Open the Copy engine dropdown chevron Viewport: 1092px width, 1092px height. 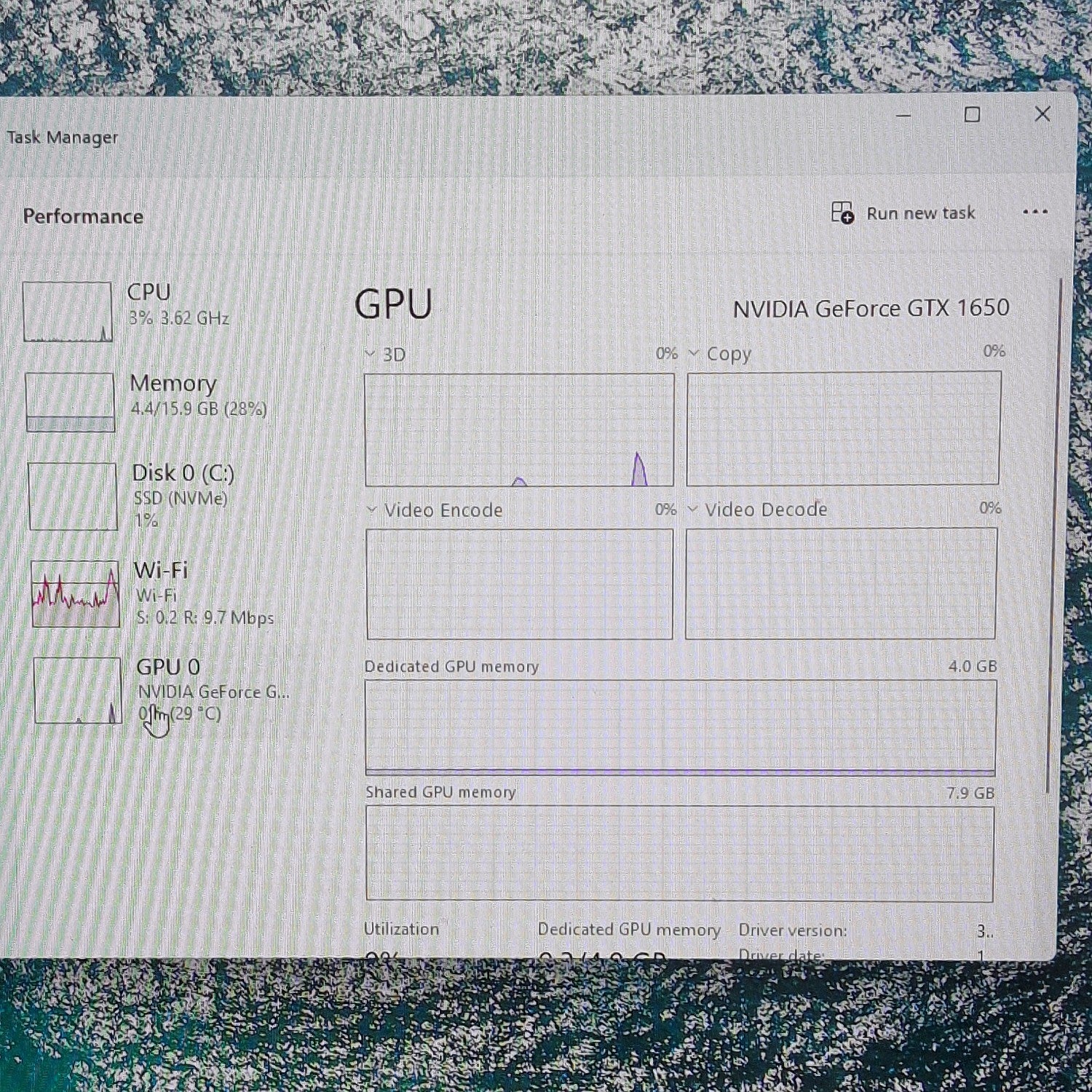[x=694, y=353]
